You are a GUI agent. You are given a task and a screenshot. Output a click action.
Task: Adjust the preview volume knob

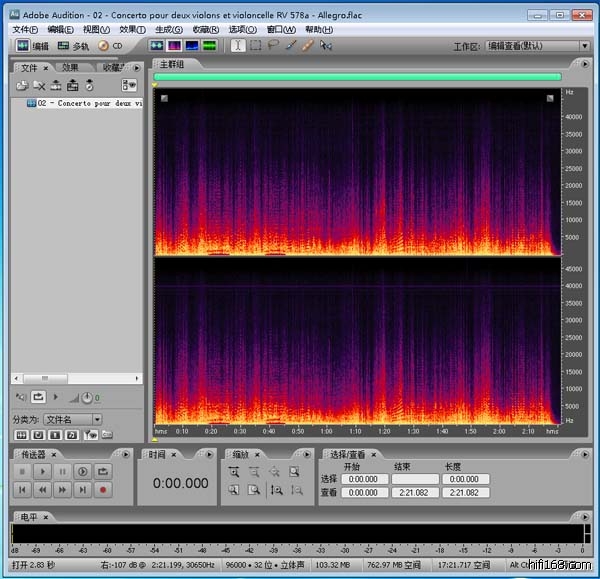click(x=86, y=398)
